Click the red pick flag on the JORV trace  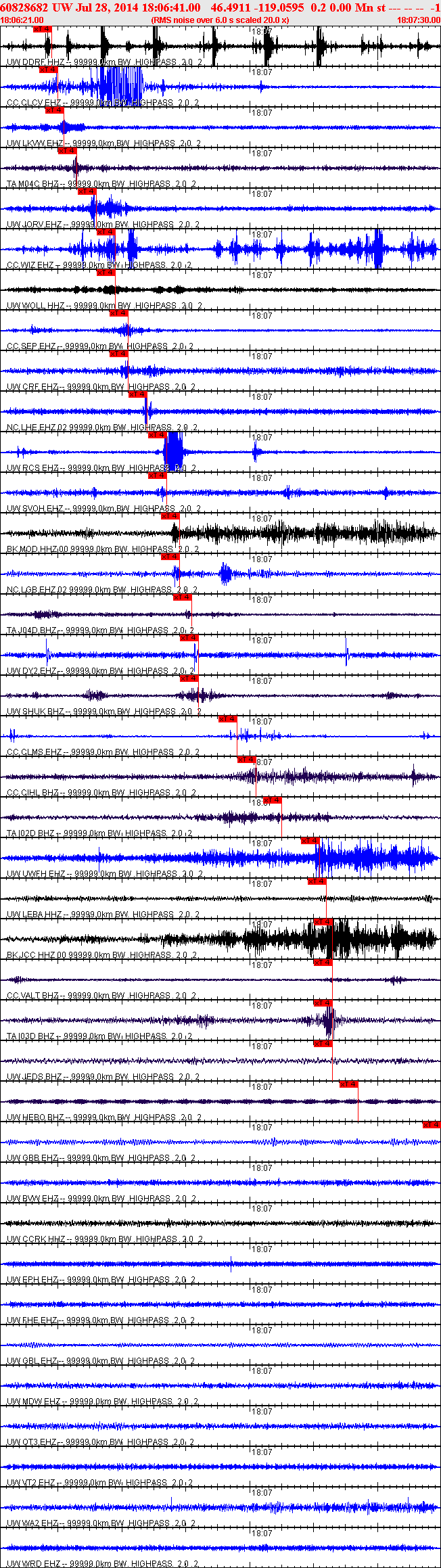87,191
